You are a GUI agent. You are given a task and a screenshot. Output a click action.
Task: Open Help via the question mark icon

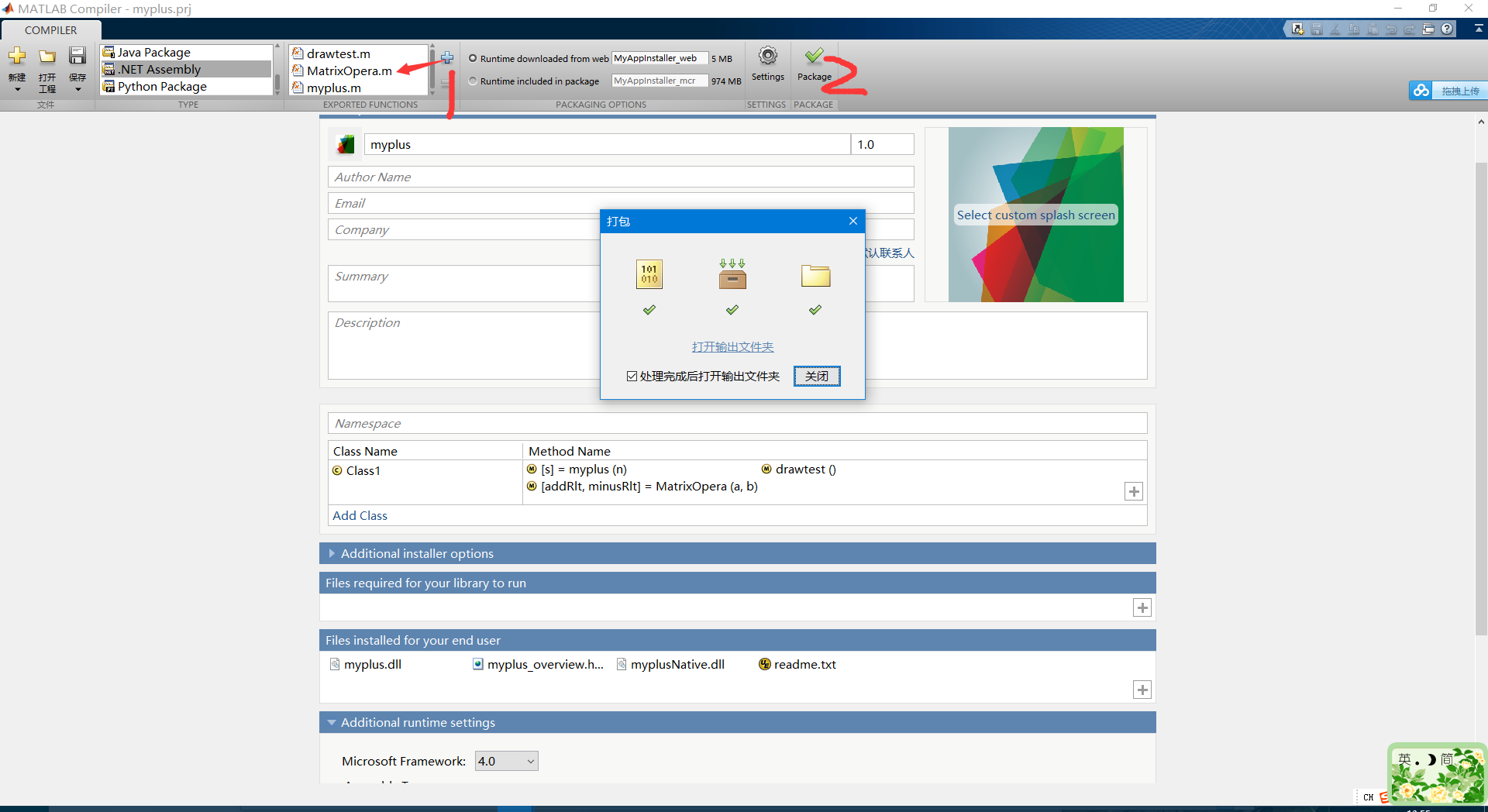[1447, 29]
